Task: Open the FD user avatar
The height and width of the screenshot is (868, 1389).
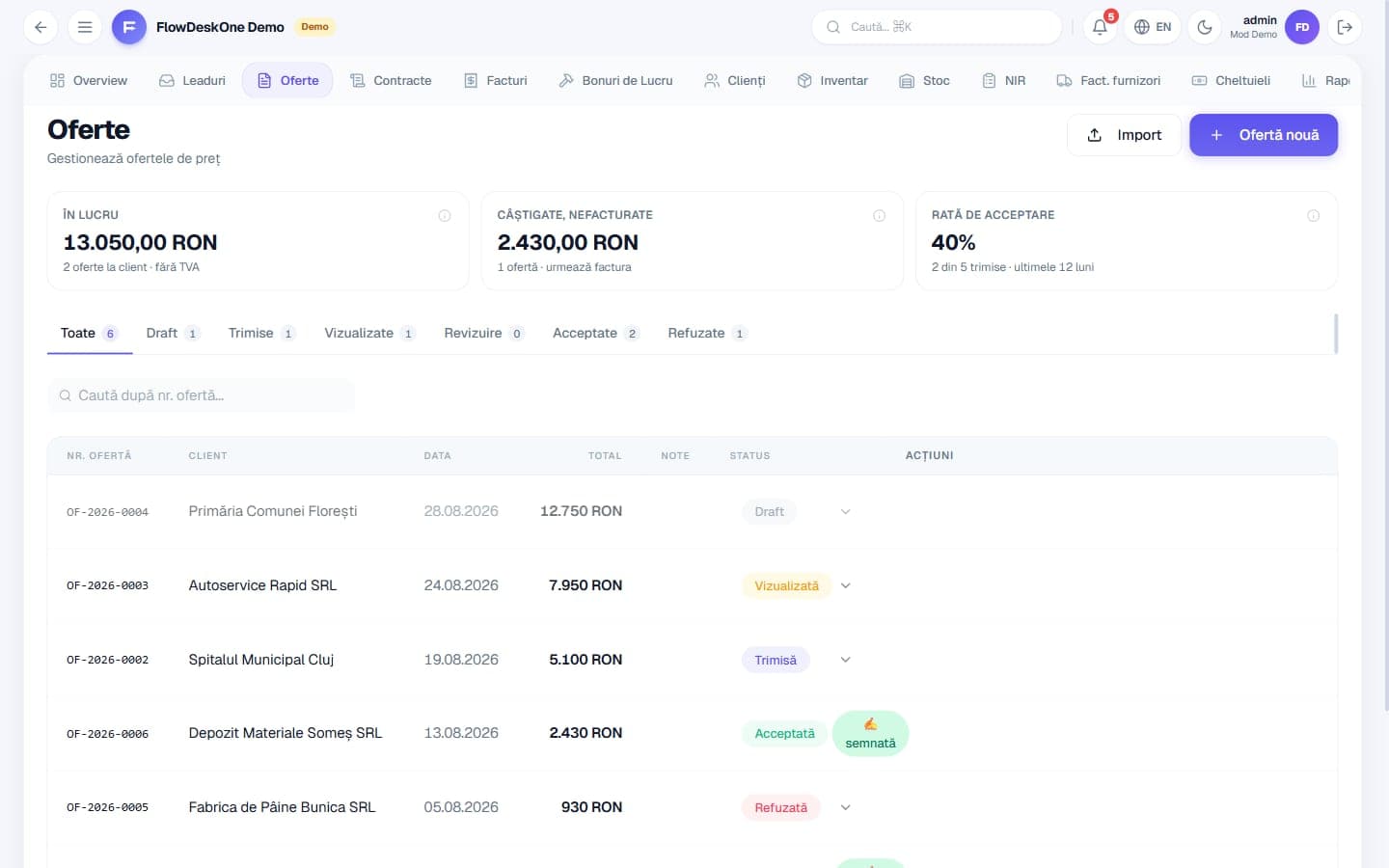Action: point(1302,27)
